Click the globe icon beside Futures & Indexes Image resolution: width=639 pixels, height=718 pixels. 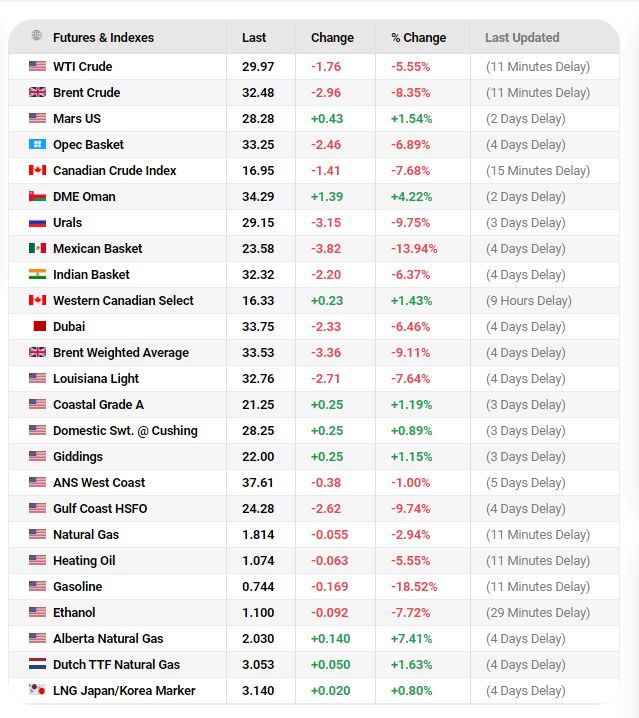click(x=37, y=35)
